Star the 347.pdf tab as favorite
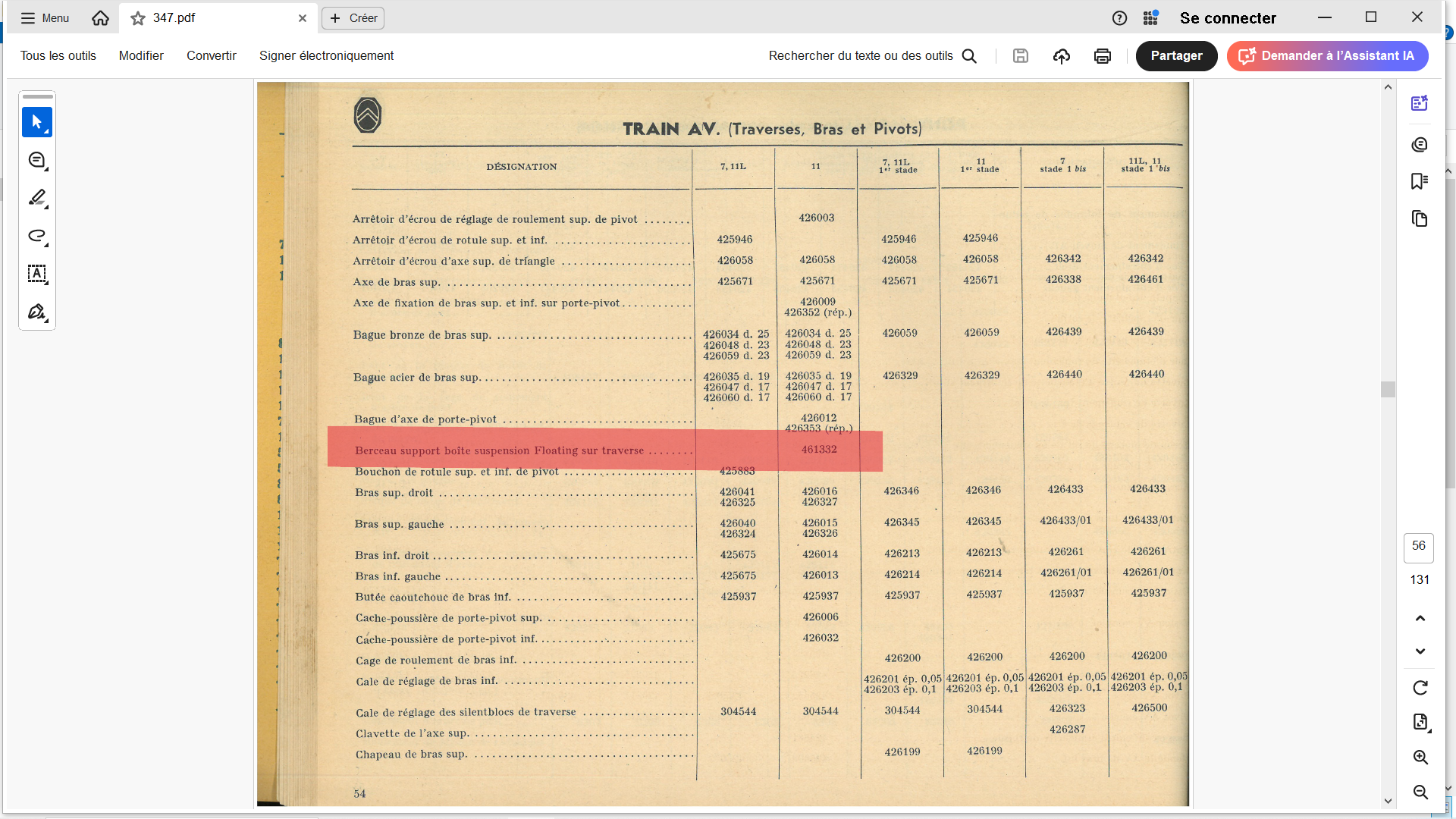This screenshot has width=1456, height=819. click(137, 18)
